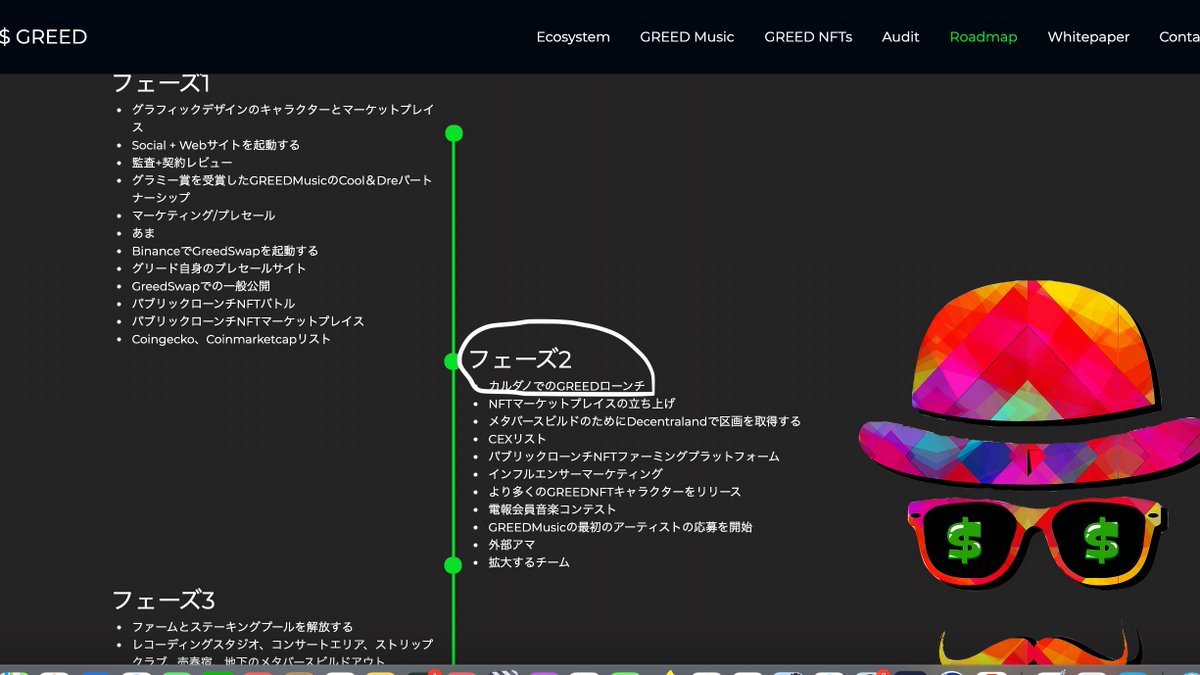The image size is (1200, 675).
Task: Click the timeline dot near Social + Webサイト line
Action: tap(453, 133)
